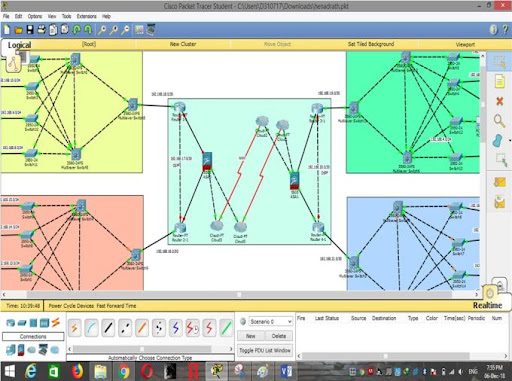
Task: Select the Inspect magnifier tool
Action: [x=499, y=121]
